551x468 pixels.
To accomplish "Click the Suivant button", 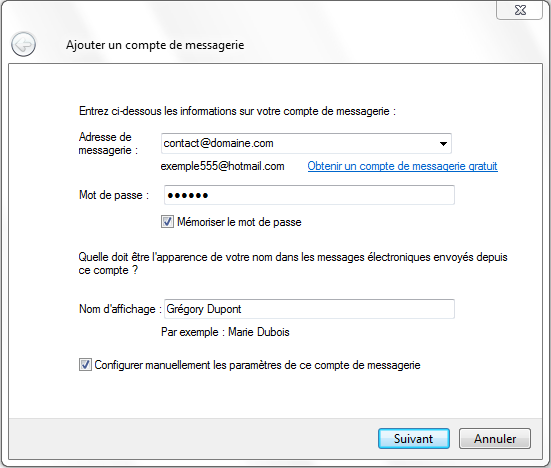I will [414, 438].
